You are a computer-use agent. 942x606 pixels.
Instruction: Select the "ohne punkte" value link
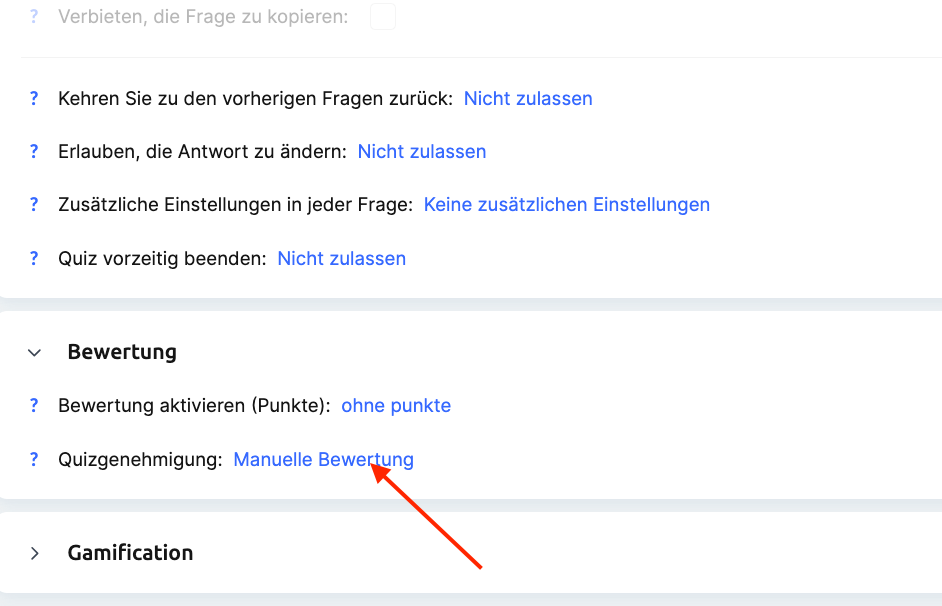[x=396, y=406]
